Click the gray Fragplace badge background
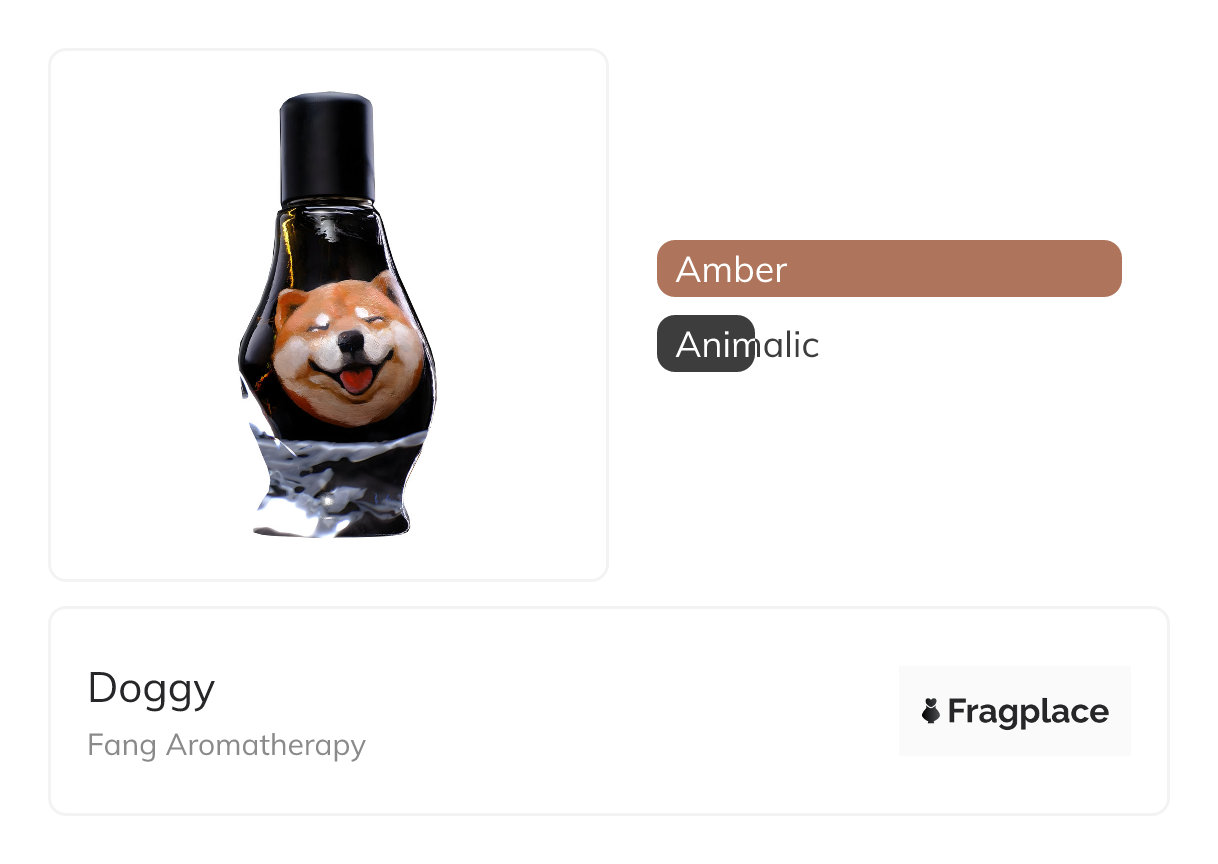Image resolution: width=1218 pixels, height=864 pixels. coord(1015,711)
